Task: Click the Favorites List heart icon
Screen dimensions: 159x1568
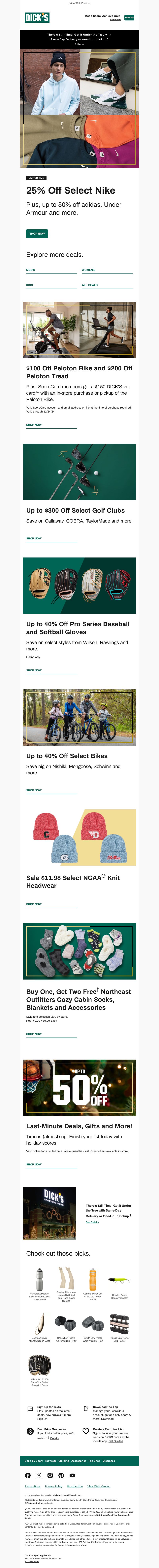Action: click(86, 1431)
